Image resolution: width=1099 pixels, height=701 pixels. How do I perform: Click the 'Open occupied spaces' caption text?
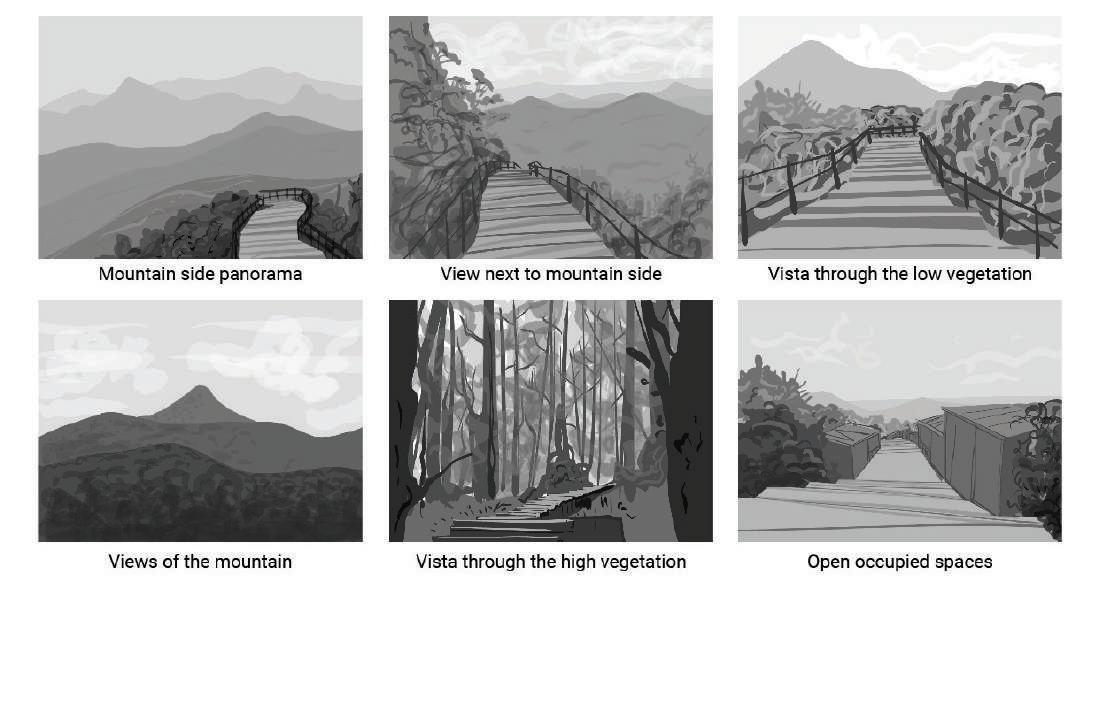[900, 562]
